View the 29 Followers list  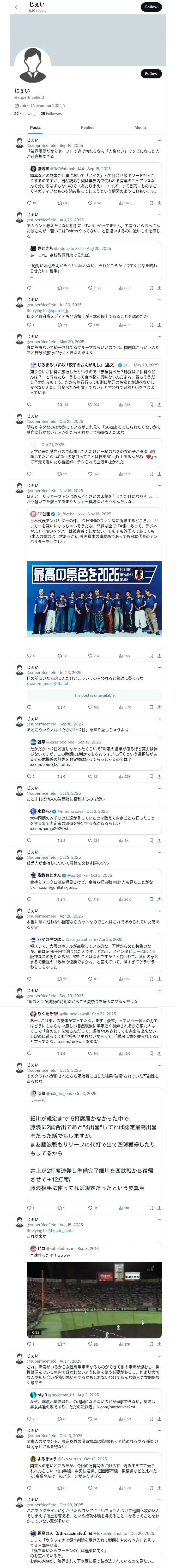pyautogui.click(x=51, y=114)
